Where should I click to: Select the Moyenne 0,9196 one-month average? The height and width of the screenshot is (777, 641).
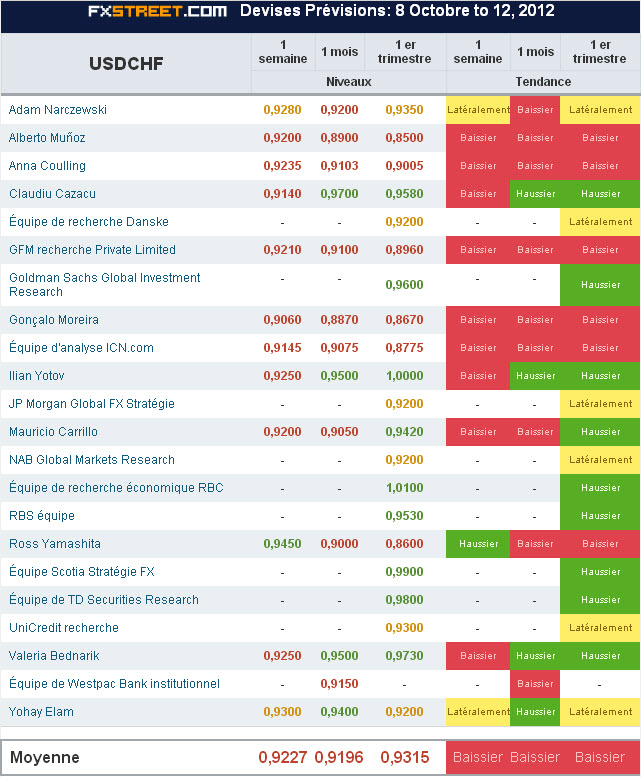(x=339, y=757)
